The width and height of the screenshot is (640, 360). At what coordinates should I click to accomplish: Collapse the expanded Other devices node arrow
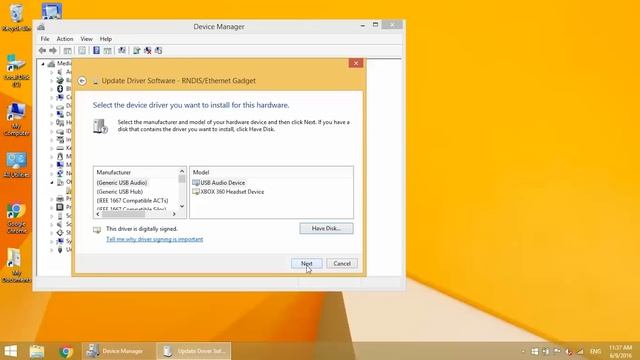[x=52, y=182]
